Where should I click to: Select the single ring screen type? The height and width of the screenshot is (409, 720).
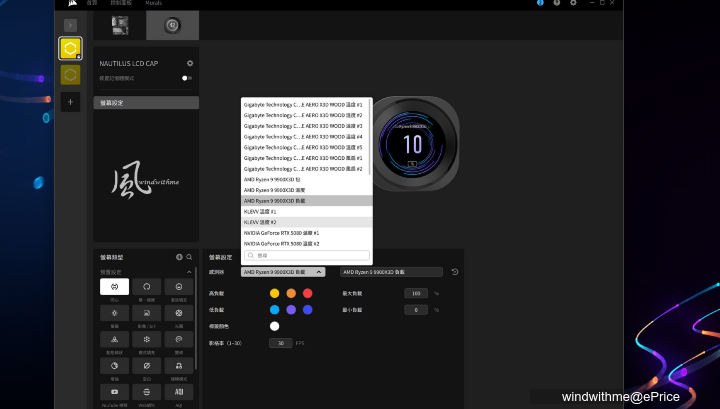pyautogui.click(x=146, y=286)
